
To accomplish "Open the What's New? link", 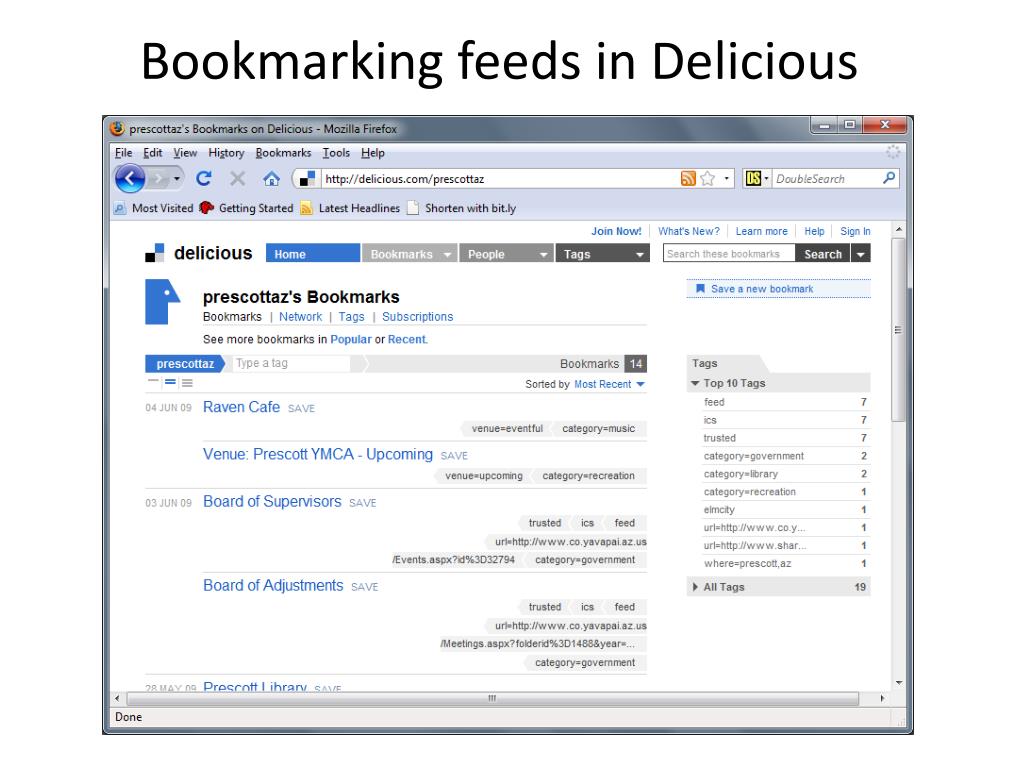I will point(689,231).
